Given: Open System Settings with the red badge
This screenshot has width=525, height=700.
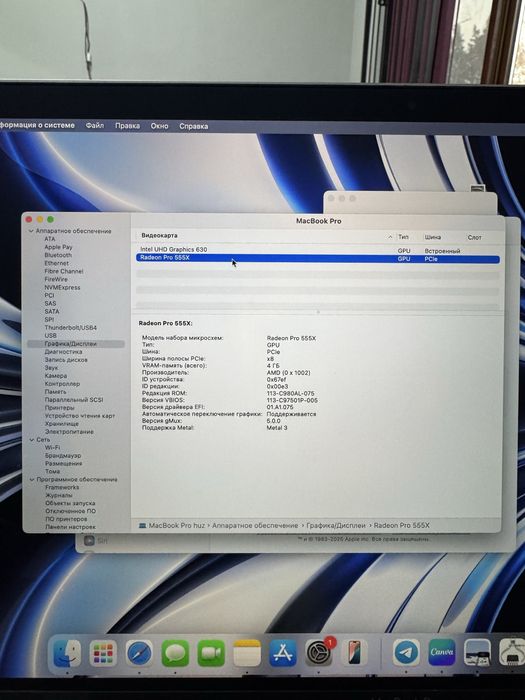Looking at the screenshot, I should [x=319, y=654].
